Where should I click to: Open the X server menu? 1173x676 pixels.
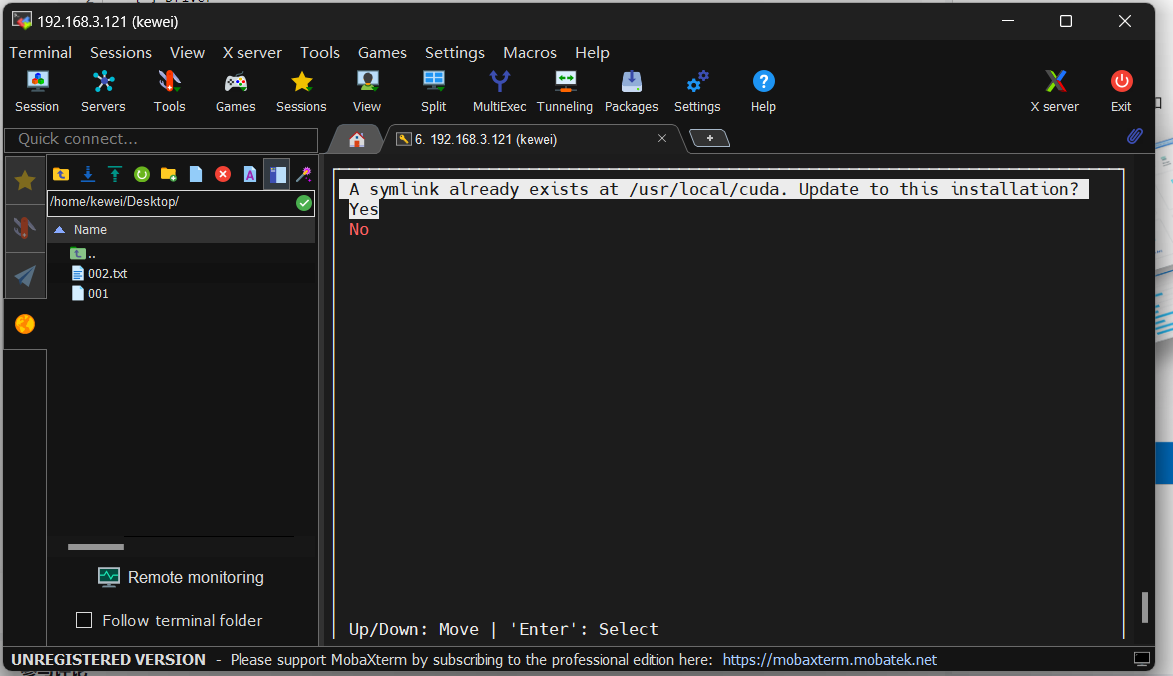[x=252, y=52]
